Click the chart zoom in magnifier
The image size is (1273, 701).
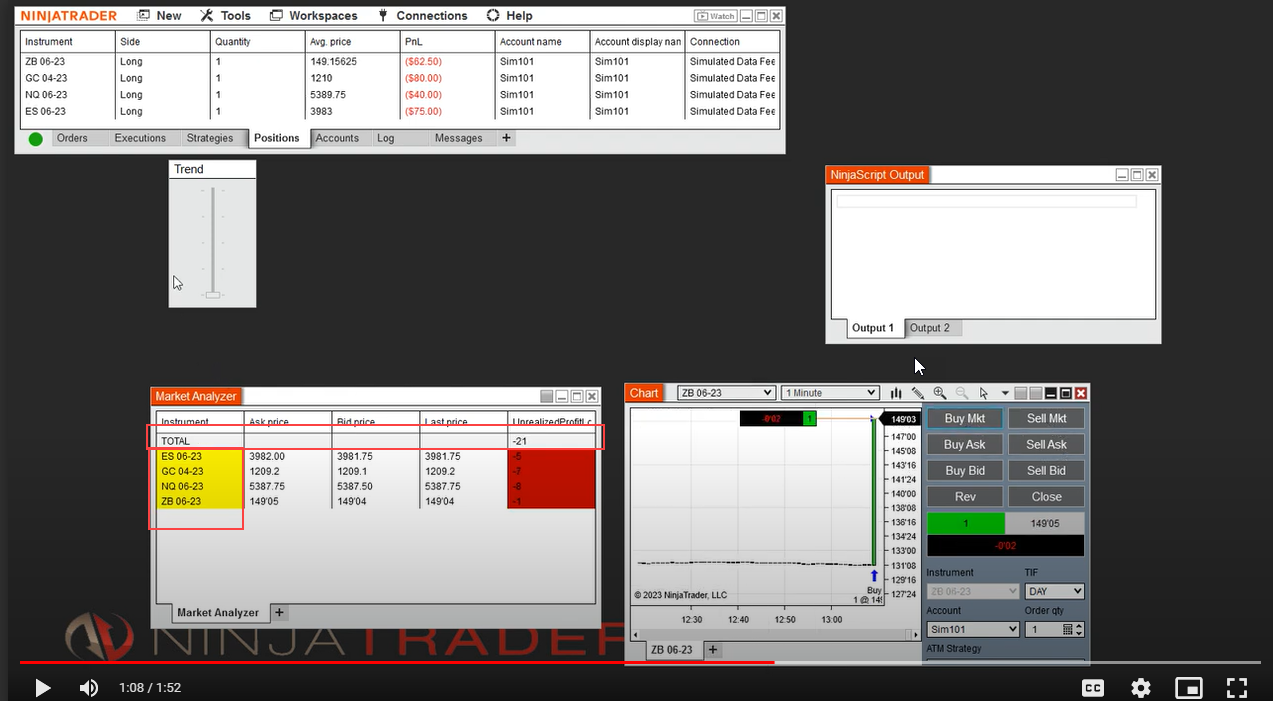click(940, 393)
